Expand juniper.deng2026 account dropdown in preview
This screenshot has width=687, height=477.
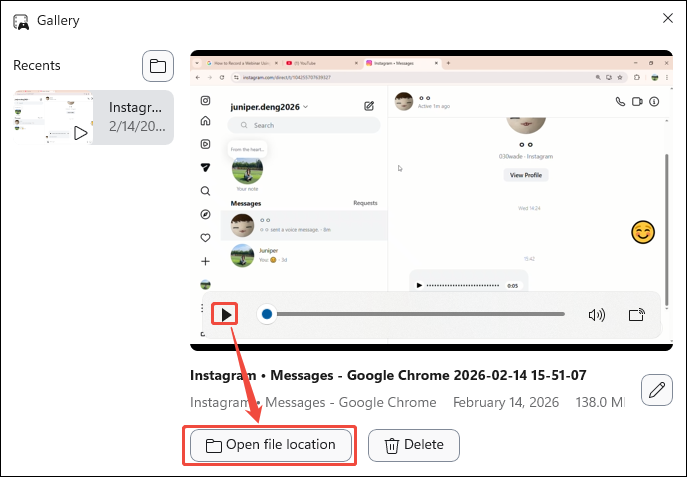coord(306,107)
